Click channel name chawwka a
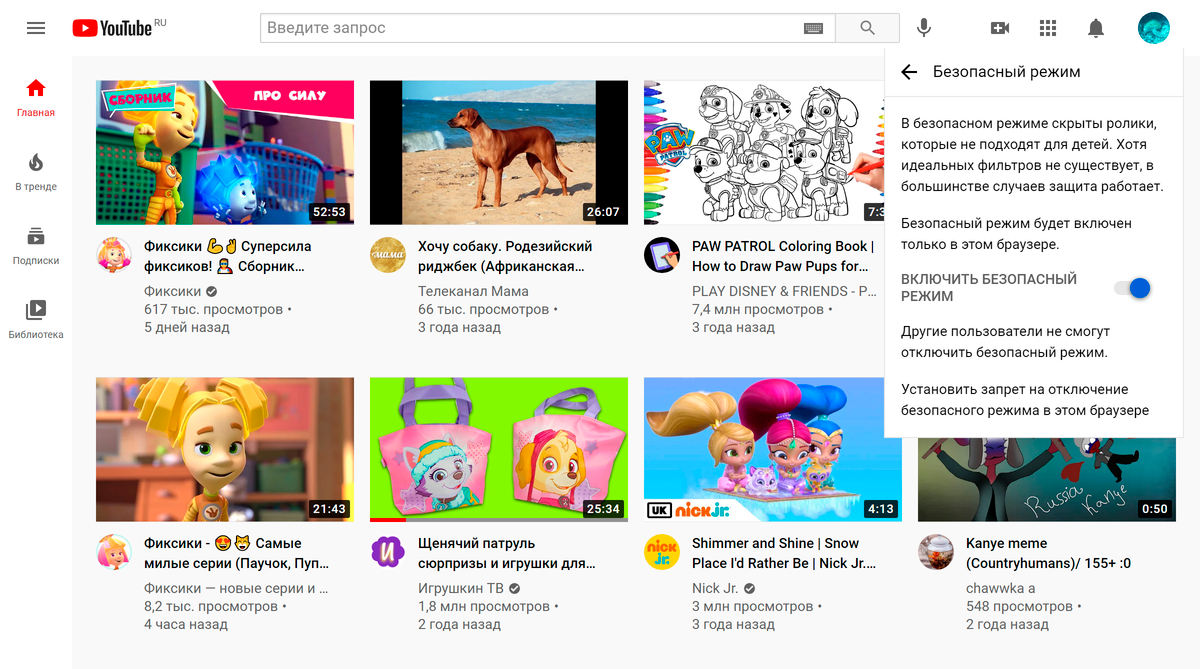This screenshot has height=669, width=1200. click(1001, 588)
